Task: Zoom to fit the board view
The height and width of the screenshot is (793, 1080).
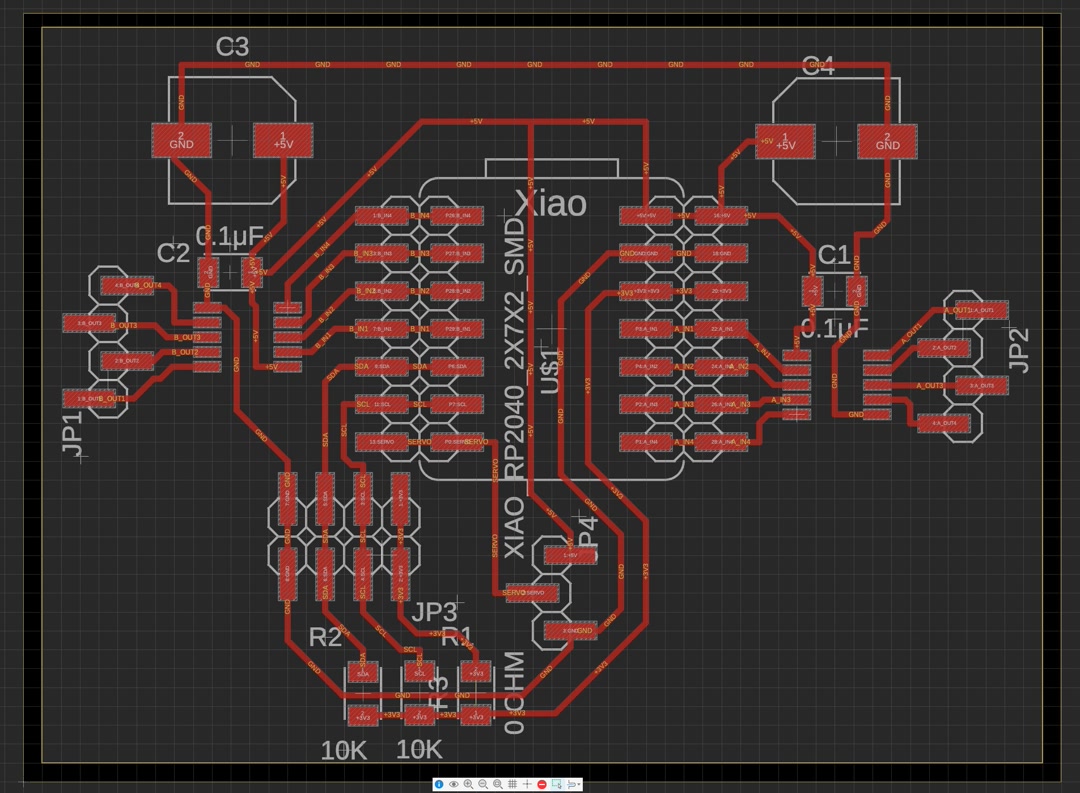Action: point(497,784)
